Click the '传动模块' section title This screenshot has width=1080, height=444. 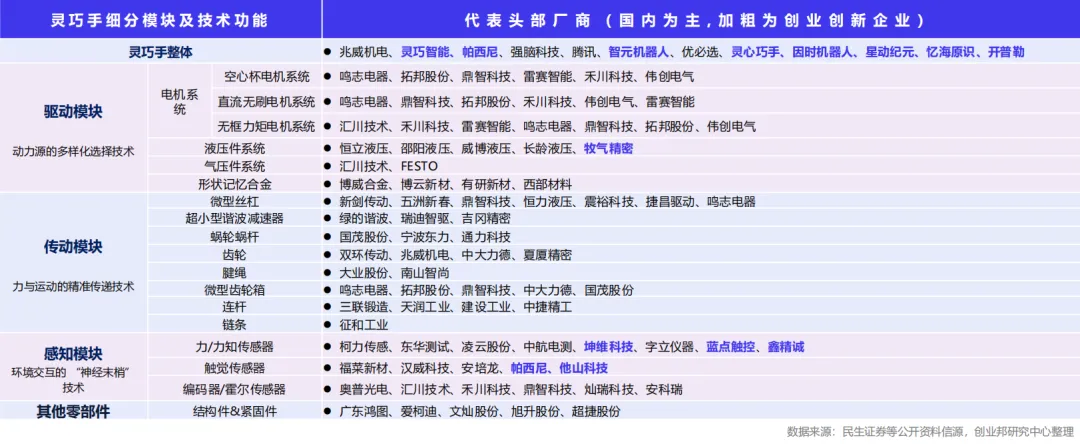[x=73, y=246]
